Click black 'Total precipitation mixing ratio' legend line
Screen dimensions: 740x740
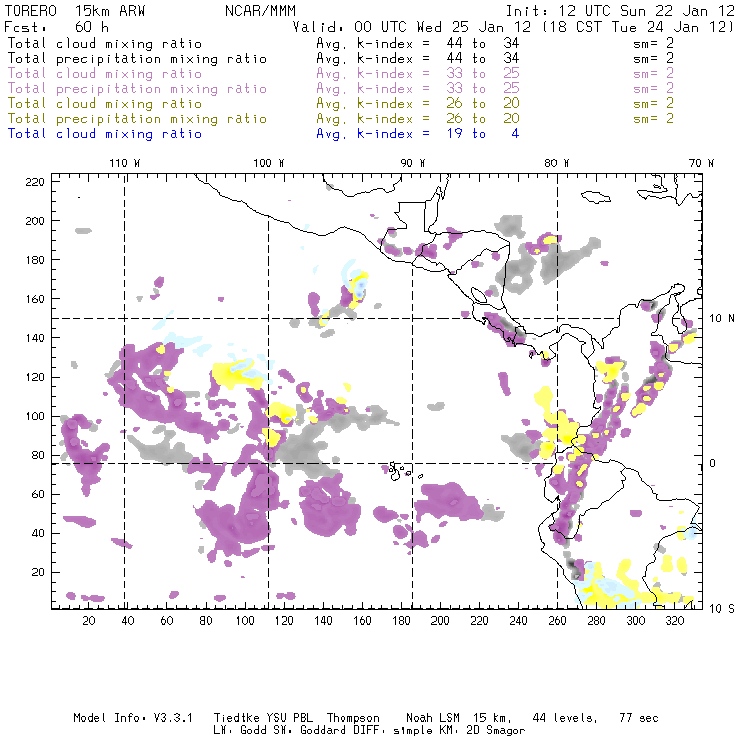click(x=137, y=59)
